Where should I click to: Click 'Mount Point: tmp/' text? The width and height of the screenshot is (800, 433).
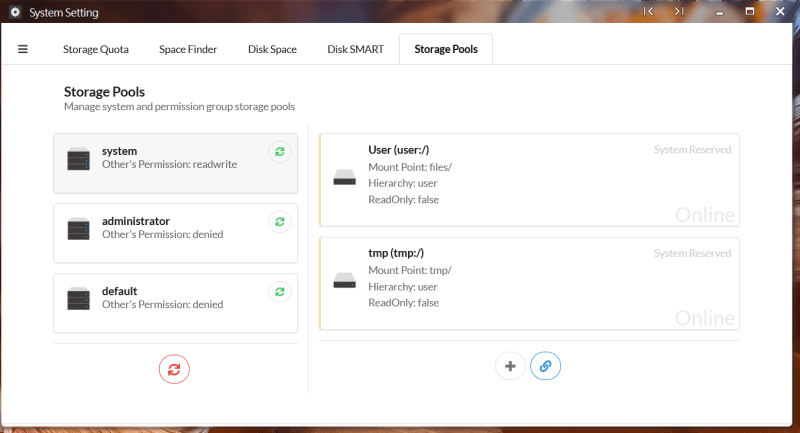coord(410,270)
